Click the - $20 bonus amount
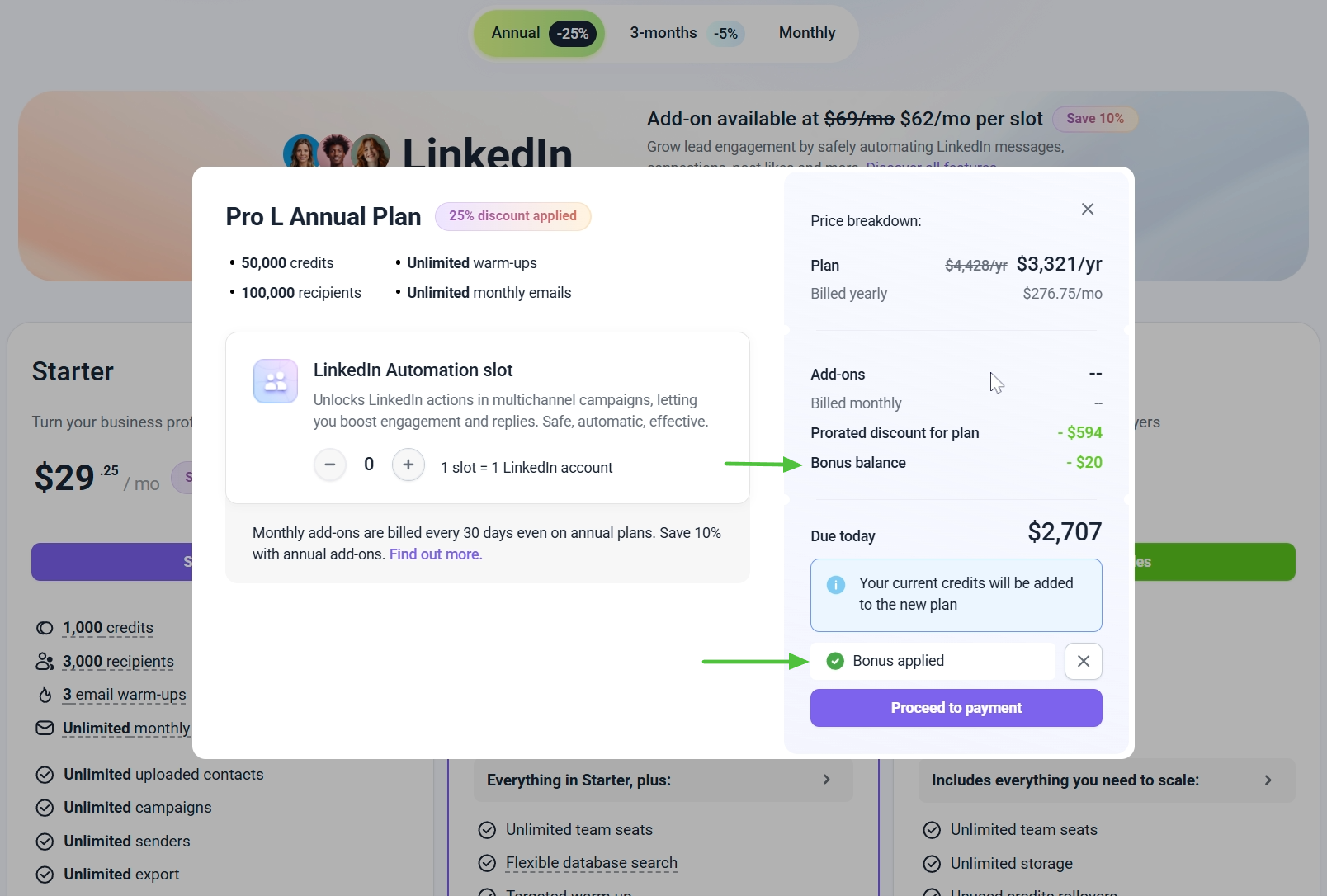Viewport: 1327px width, 896px height. tap(1084, 463)
